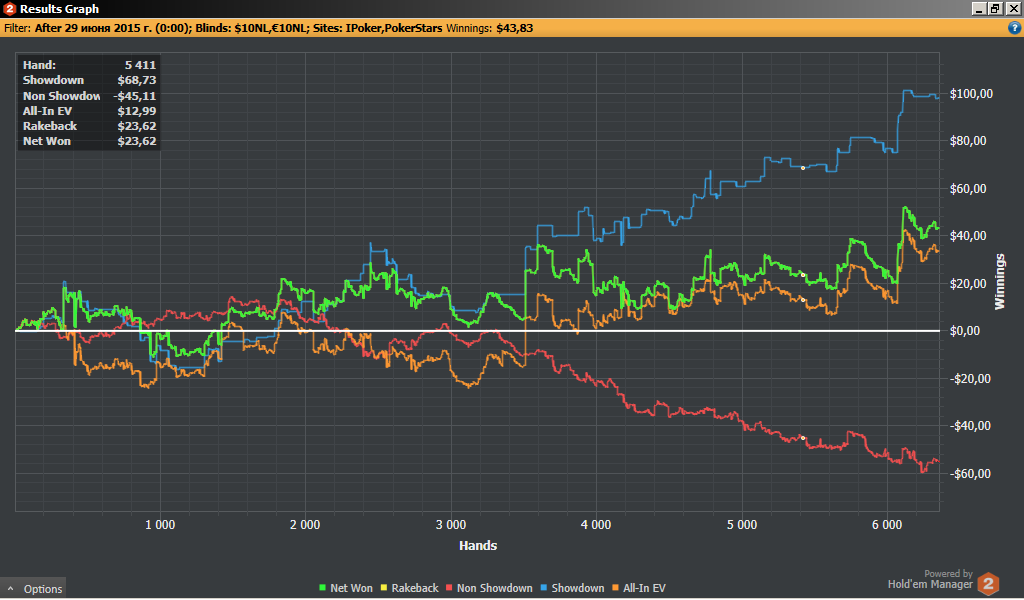Click the -$20,00 y-axis label
Screen dimensions: 1024x600
(x=970, y=379)
